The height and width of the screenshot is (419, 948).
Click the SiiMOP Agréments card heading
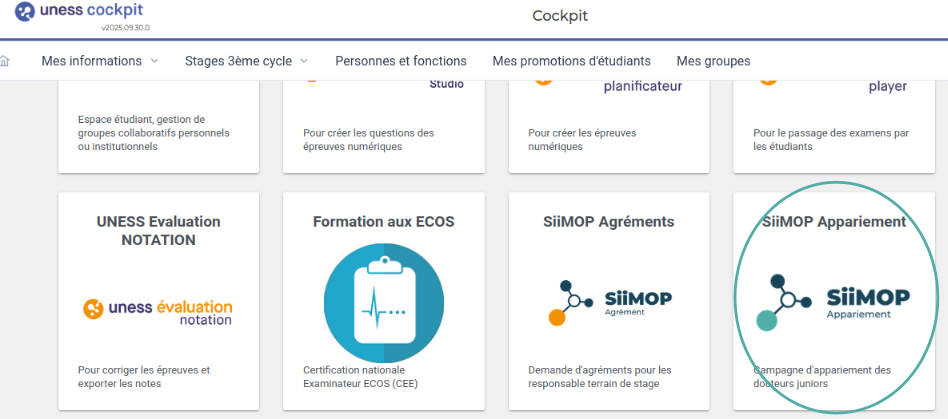click(x=609, y=222)
